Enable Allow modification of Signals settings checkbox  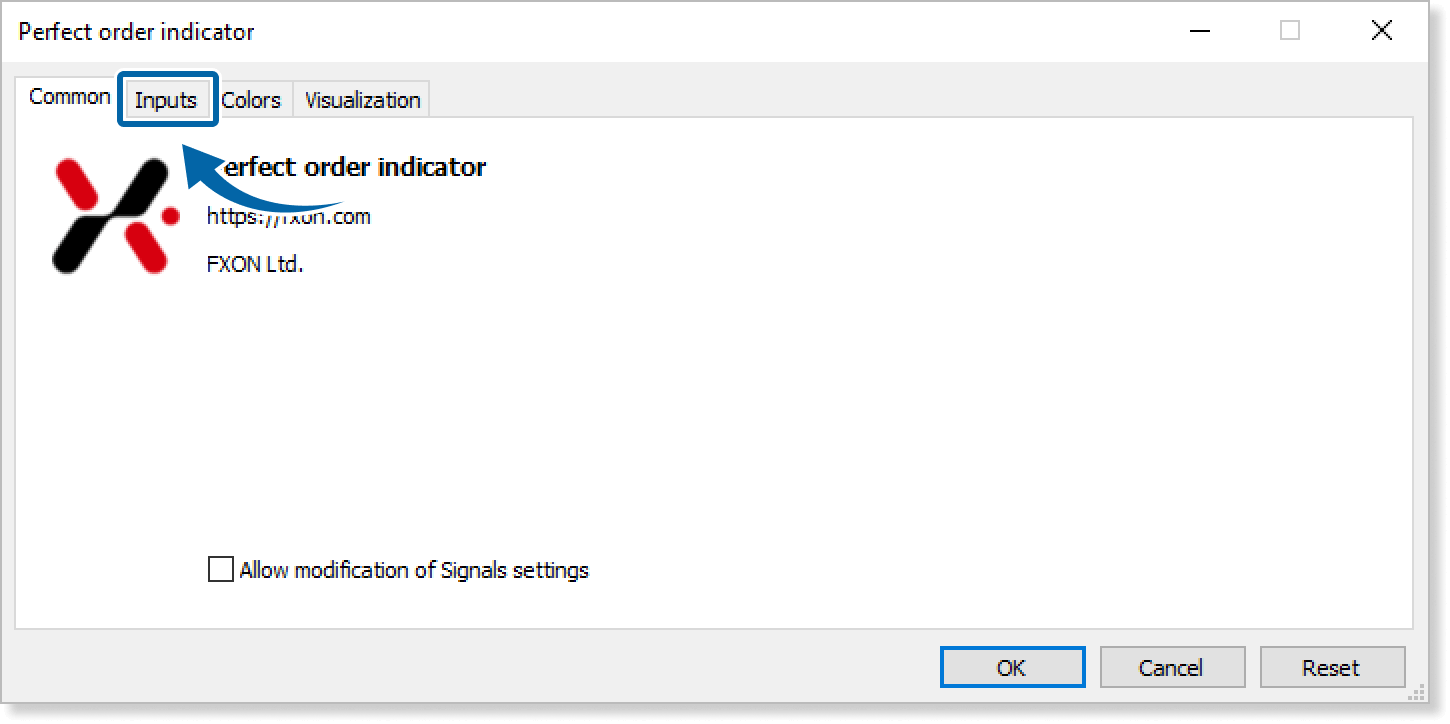click(220, 570)
